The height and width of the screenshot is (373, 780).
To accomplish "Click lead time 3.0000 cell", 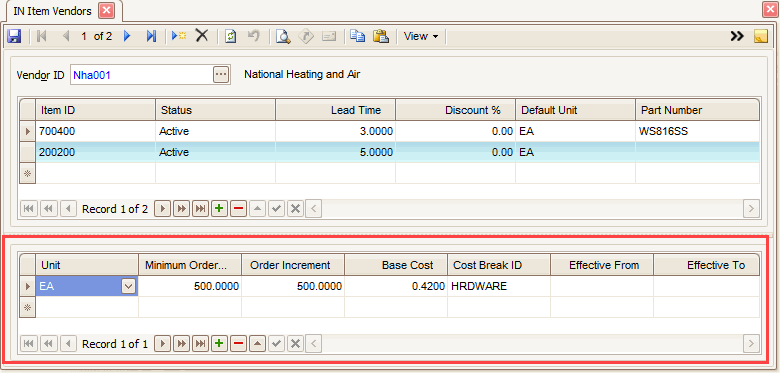I will point(335,131).
